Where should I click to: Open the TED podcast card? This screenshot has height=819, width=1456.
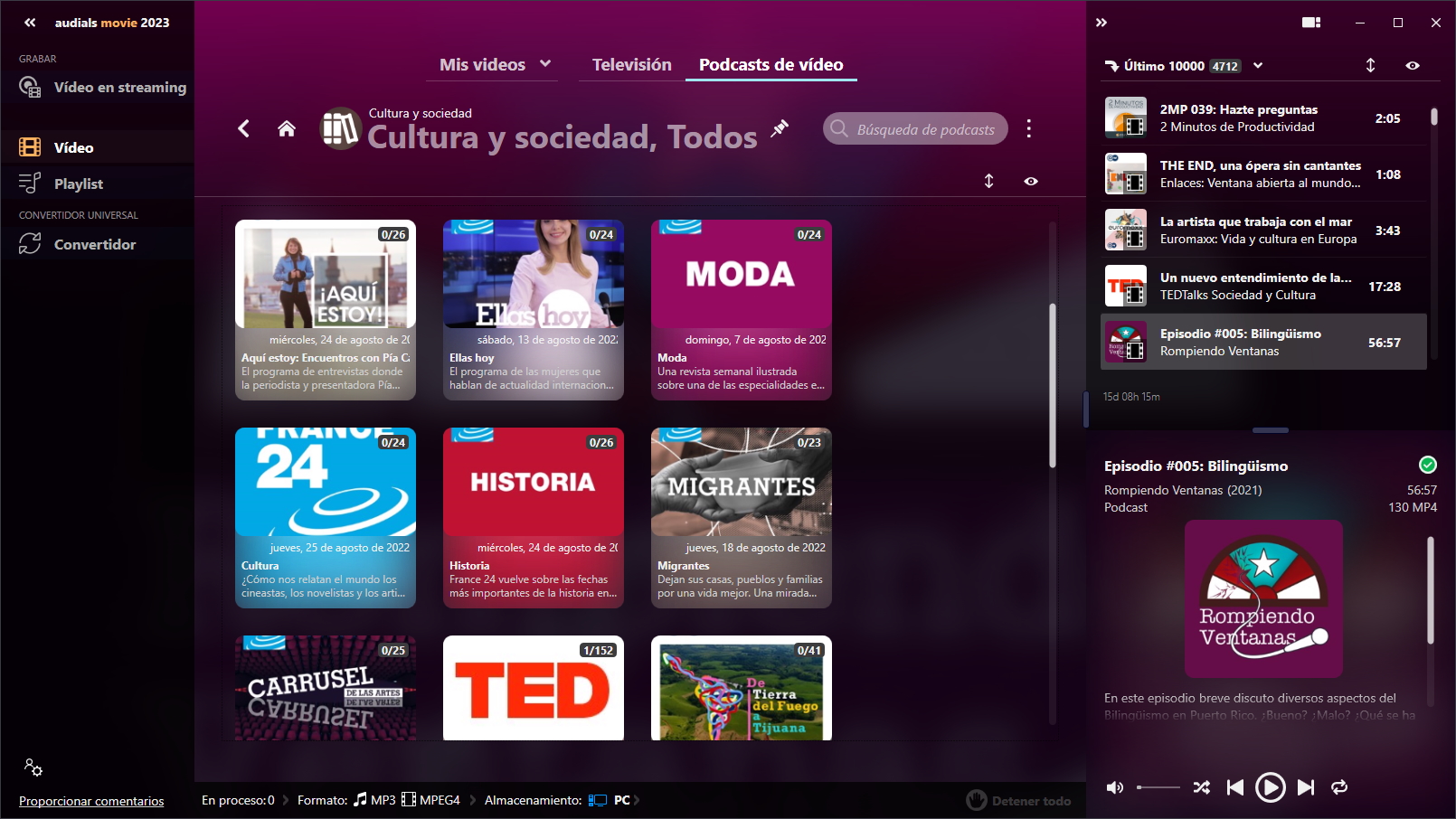[534, 688]
